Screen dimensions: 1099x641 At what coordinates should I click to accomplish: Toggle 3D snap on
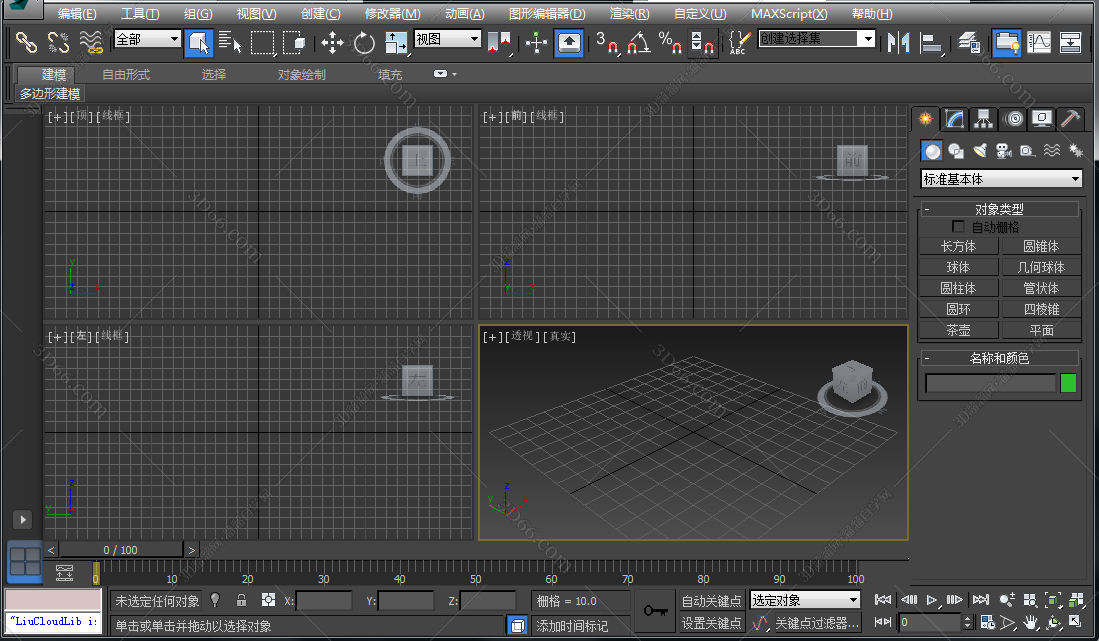point(607,42)
